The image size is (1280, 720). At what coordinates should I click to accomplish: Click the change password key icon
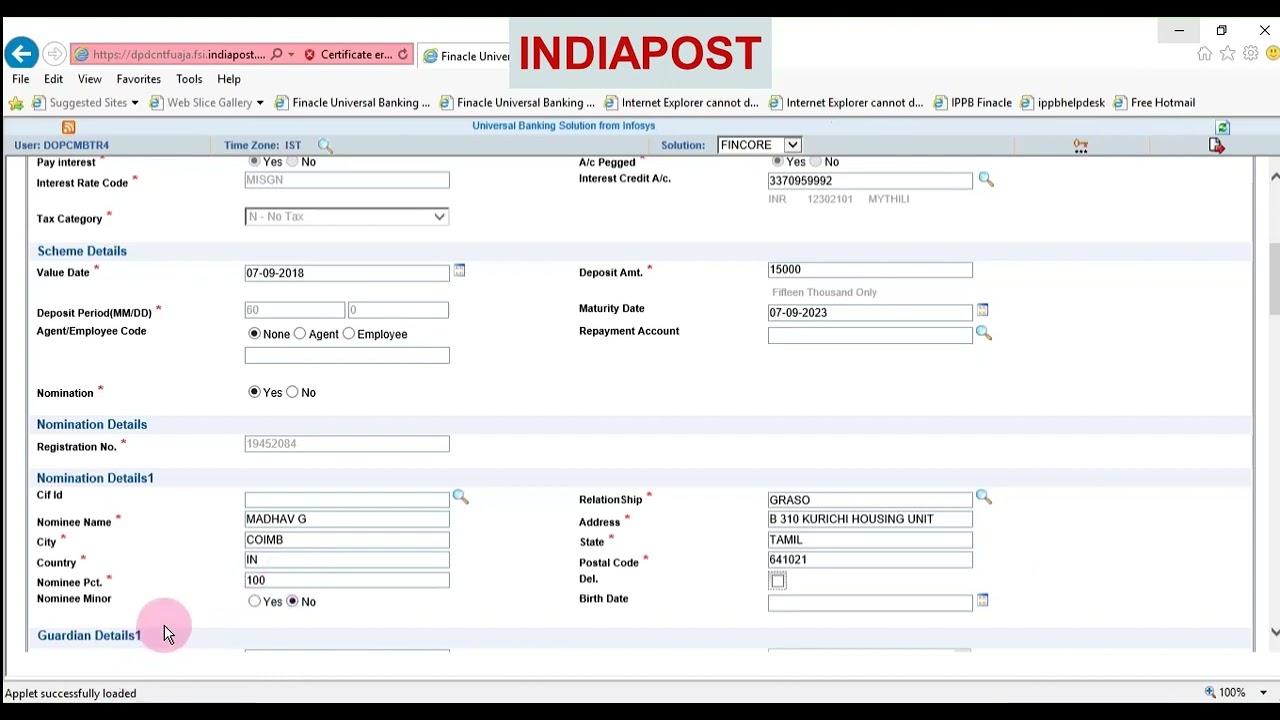[1081, 146]
